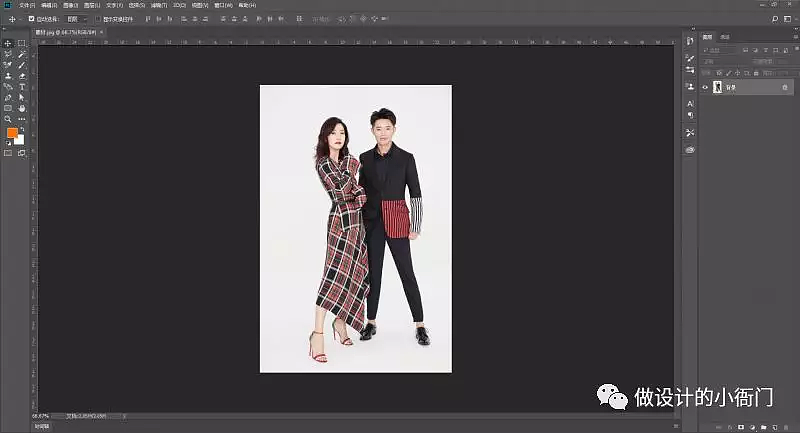Screen dimensions: 800x433
Task: Open the Filter menu
Action: (x=159, y=5)
